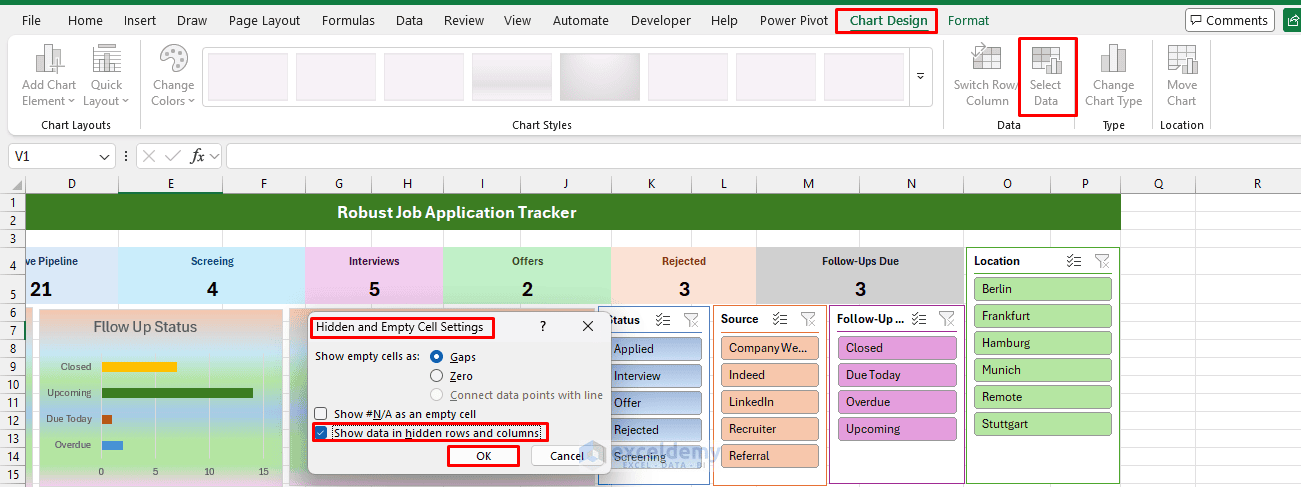
Task: Click Interviews count 5 cell
Action: pos(374,290)
